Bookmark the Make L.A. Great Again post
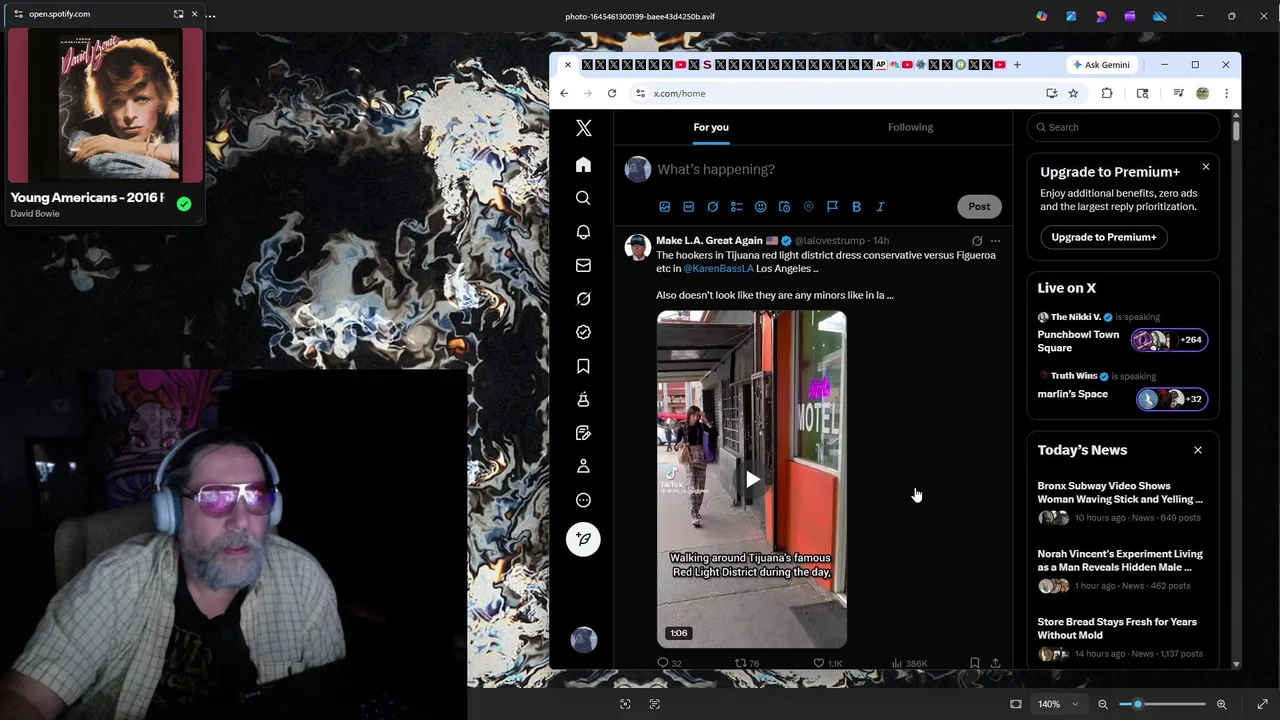Viewport: 1280px width, 720px height. coord(974,663)
